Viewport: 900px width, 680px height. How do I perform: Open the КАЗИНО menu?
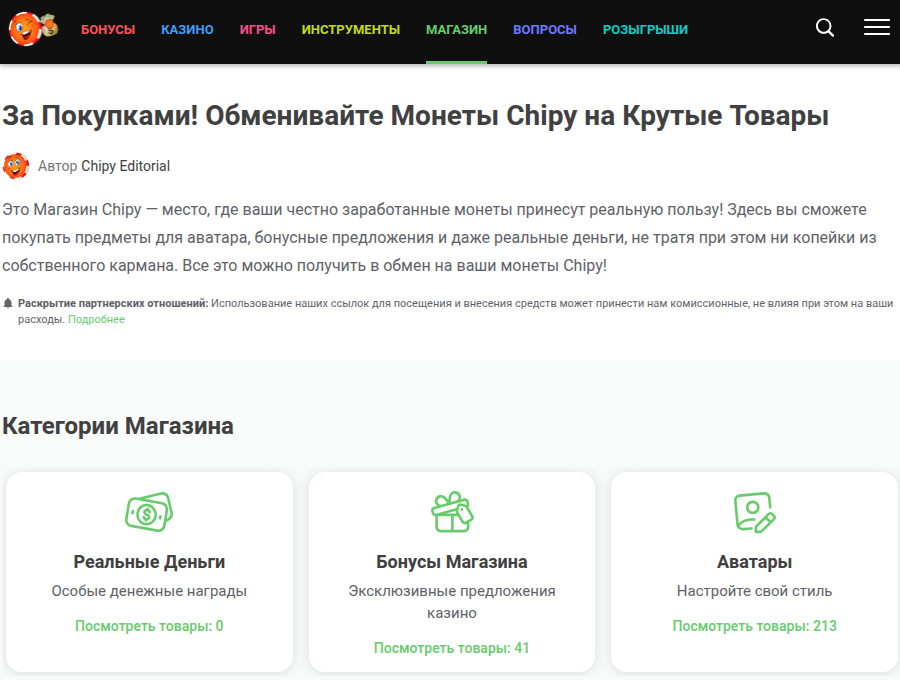coord(187,30)
